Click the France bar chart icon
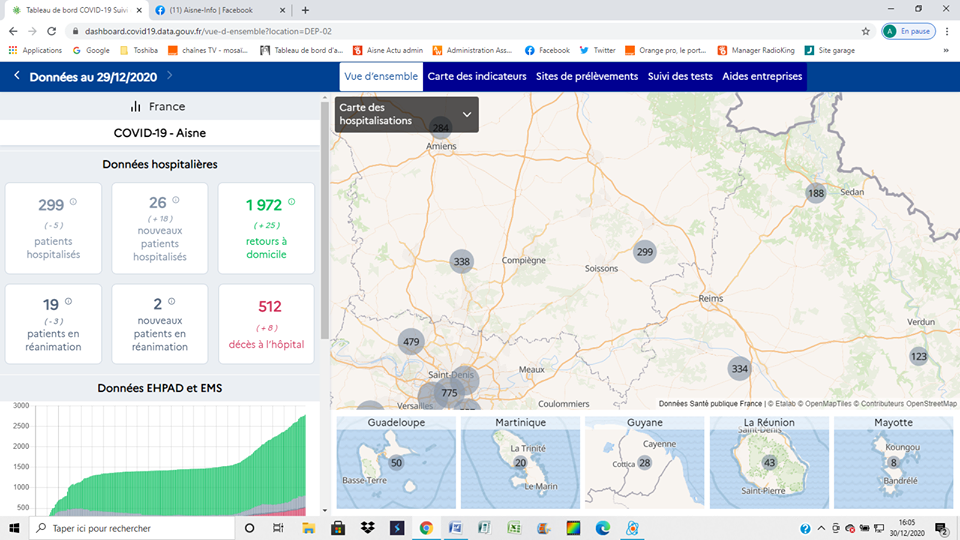Viewport: 960px width, 540px height. click(135, 107)
